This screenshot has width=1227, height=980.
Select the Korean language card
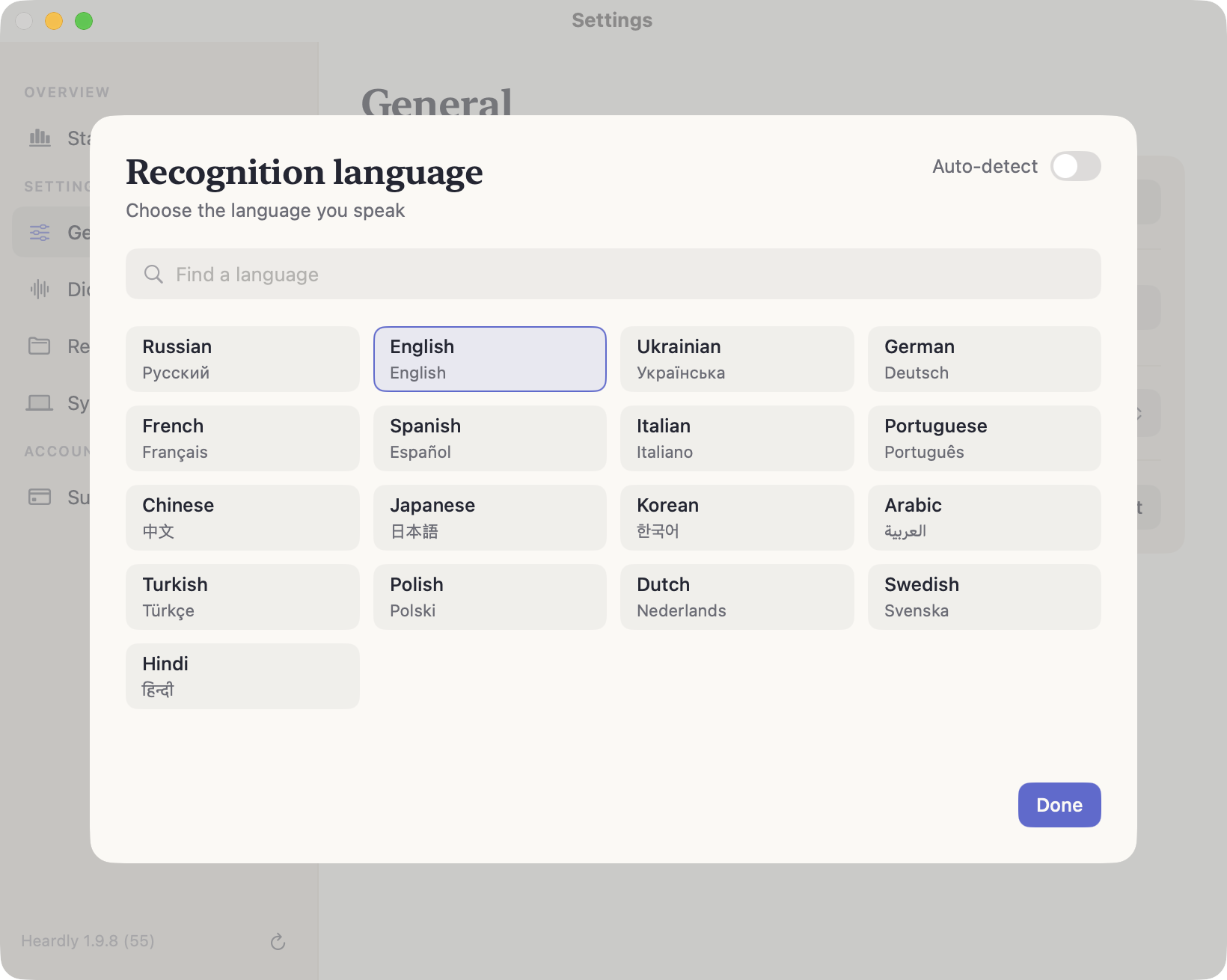737,518
